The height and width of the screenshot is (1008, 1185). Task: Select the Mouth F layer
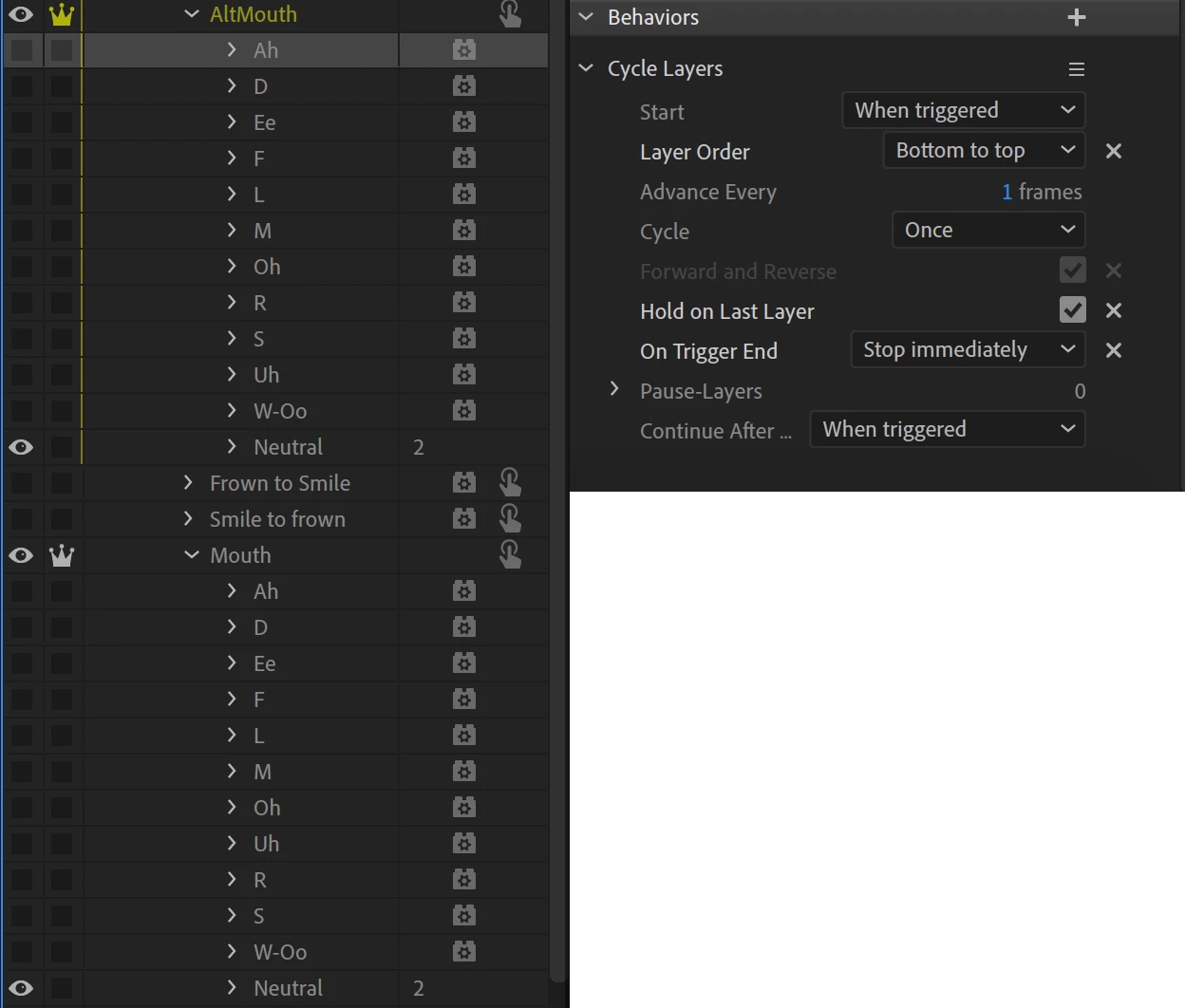point(259,700)
